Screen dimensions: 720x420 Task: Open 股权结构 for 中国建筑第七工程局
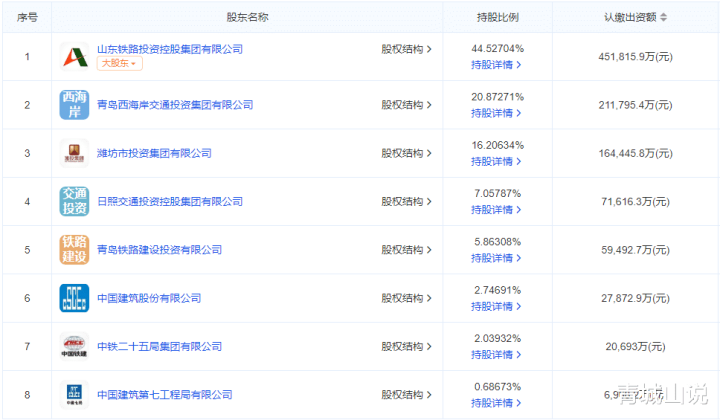406,395
